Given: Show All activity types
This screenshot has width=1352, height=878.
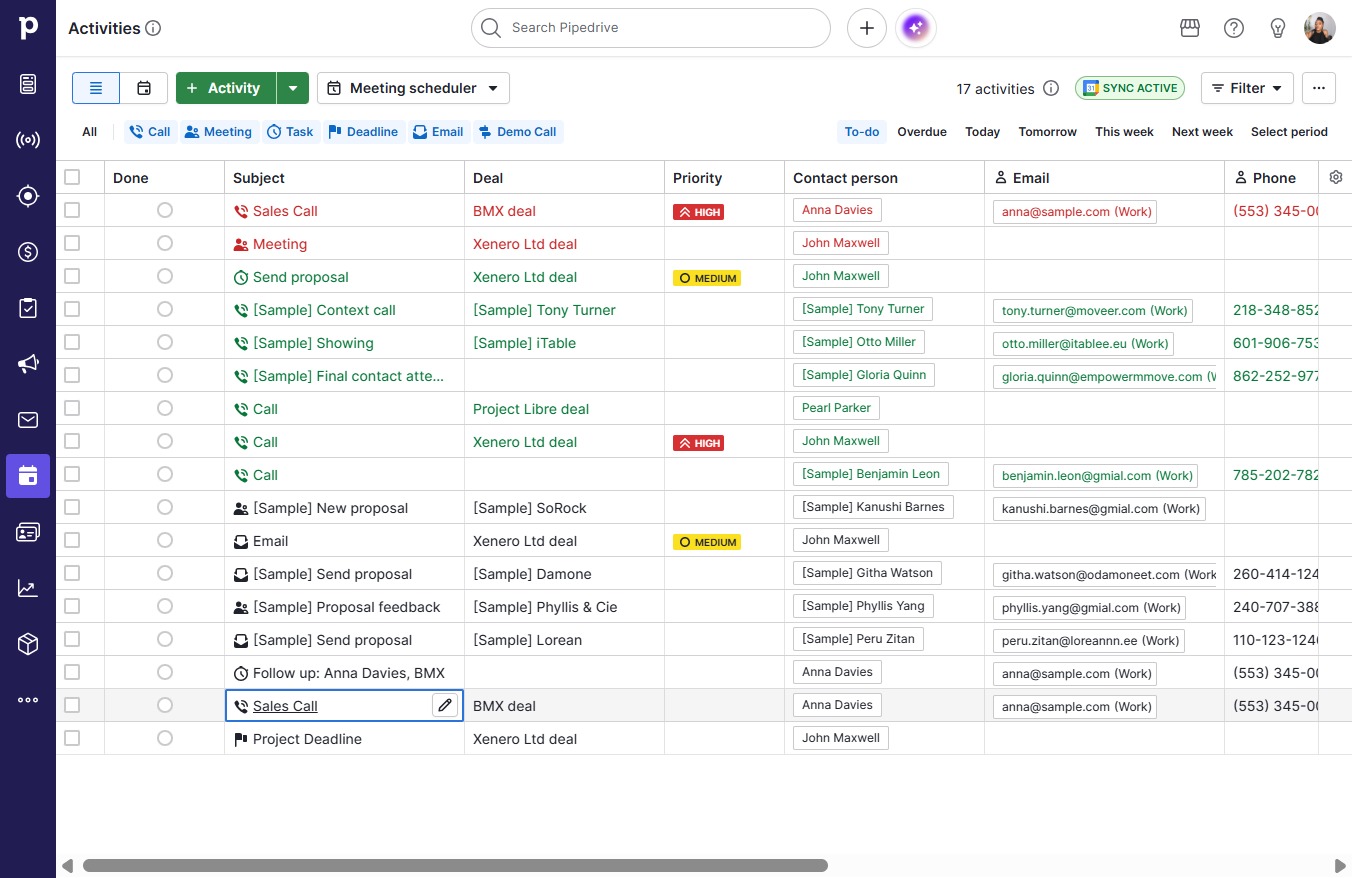Looking at the screenshot, I should (x=90, y=132).
